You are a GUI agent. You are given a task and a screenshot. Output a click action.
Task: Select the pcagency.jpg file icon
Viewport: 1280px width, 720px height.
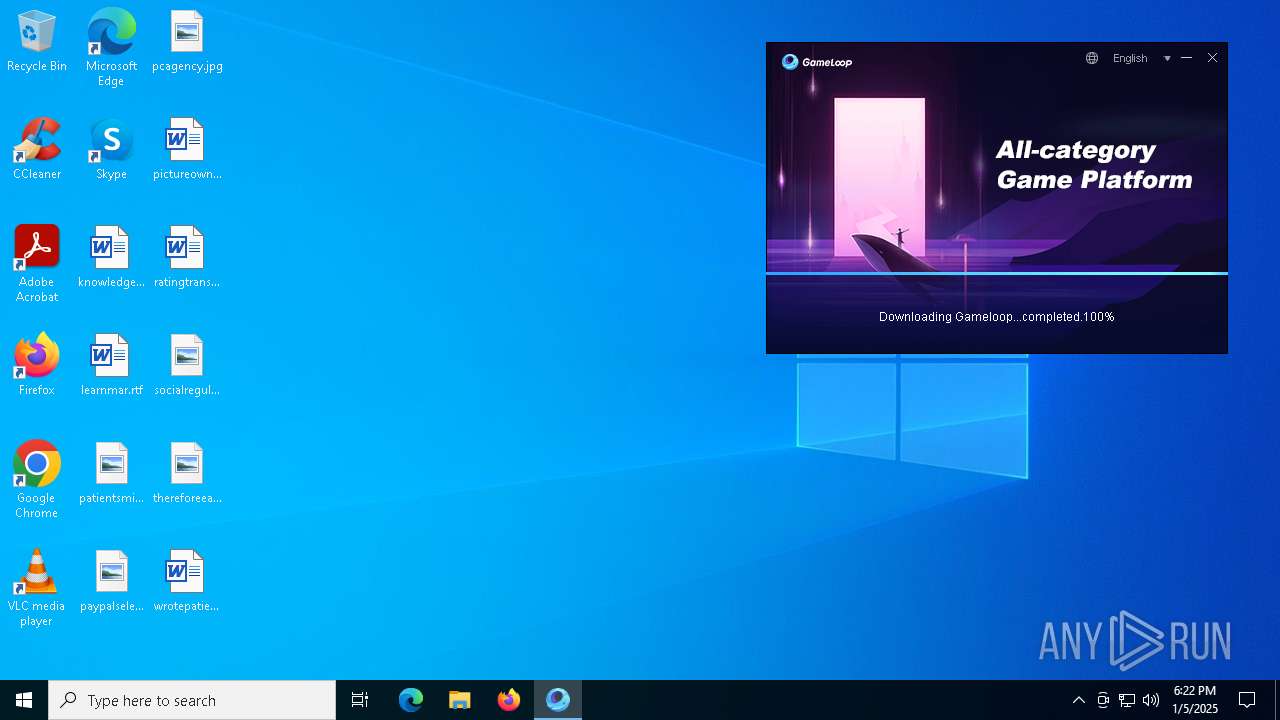pyautogui.click(x=187, y=41)
